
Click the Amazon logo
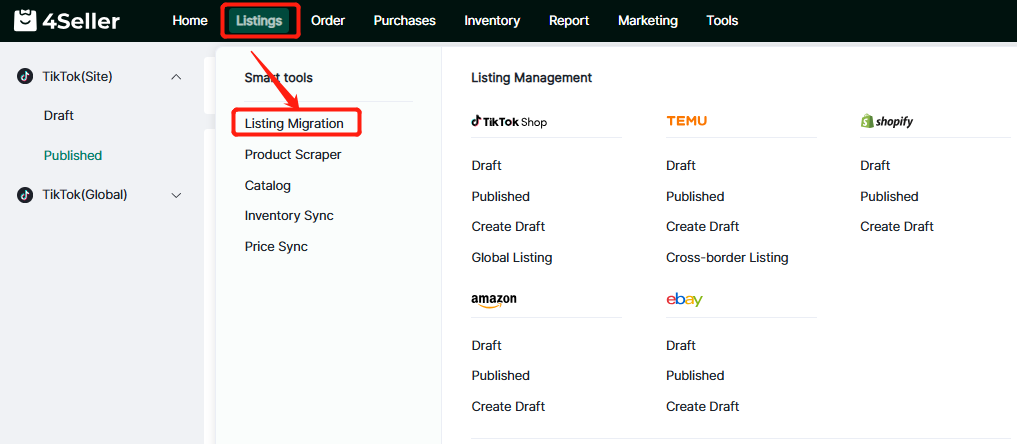[x=494, y=301]
